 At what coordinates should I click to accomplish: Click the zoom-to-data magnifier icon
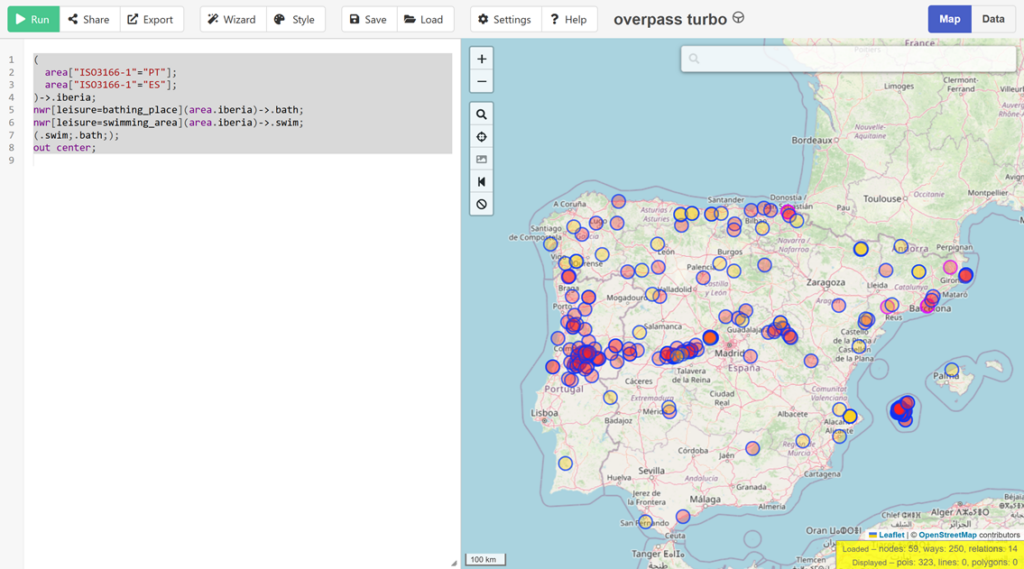pos(482,115)
